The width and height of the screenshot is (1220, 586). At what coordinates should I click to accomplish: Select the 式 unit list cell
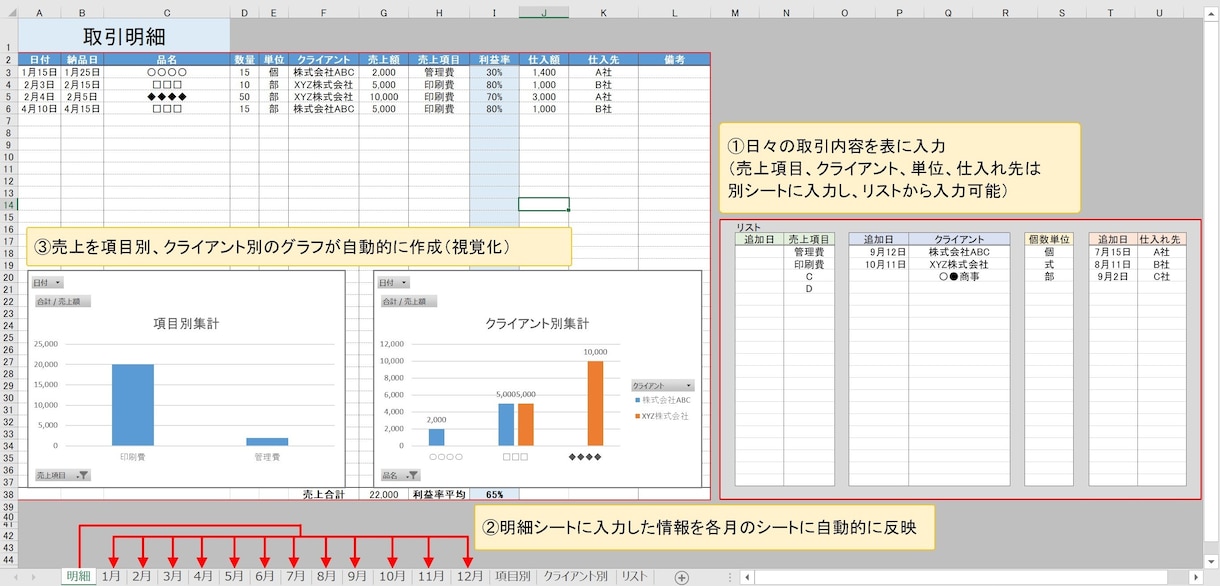(1049, 264)
